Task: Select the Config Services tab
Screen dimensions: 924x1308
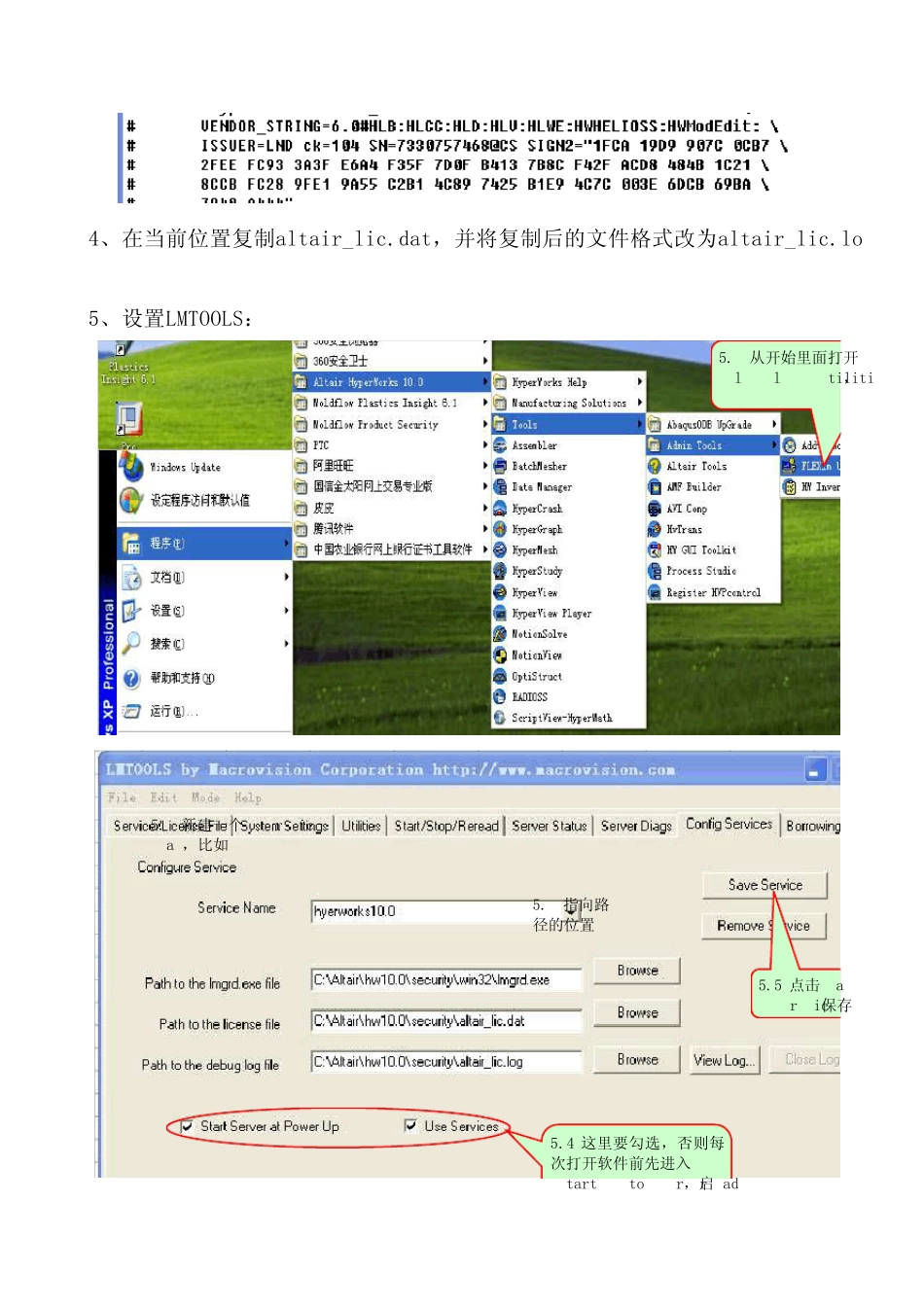Action: coord(729,824)
